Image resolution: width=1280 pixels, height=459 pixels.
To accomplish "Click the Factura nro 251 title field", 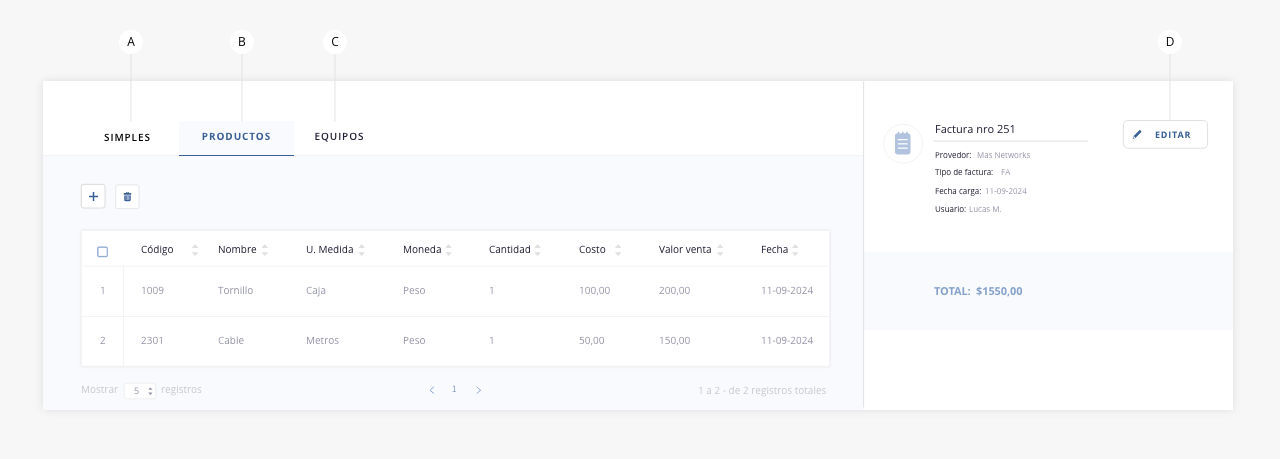I will tap(1011, 129).
